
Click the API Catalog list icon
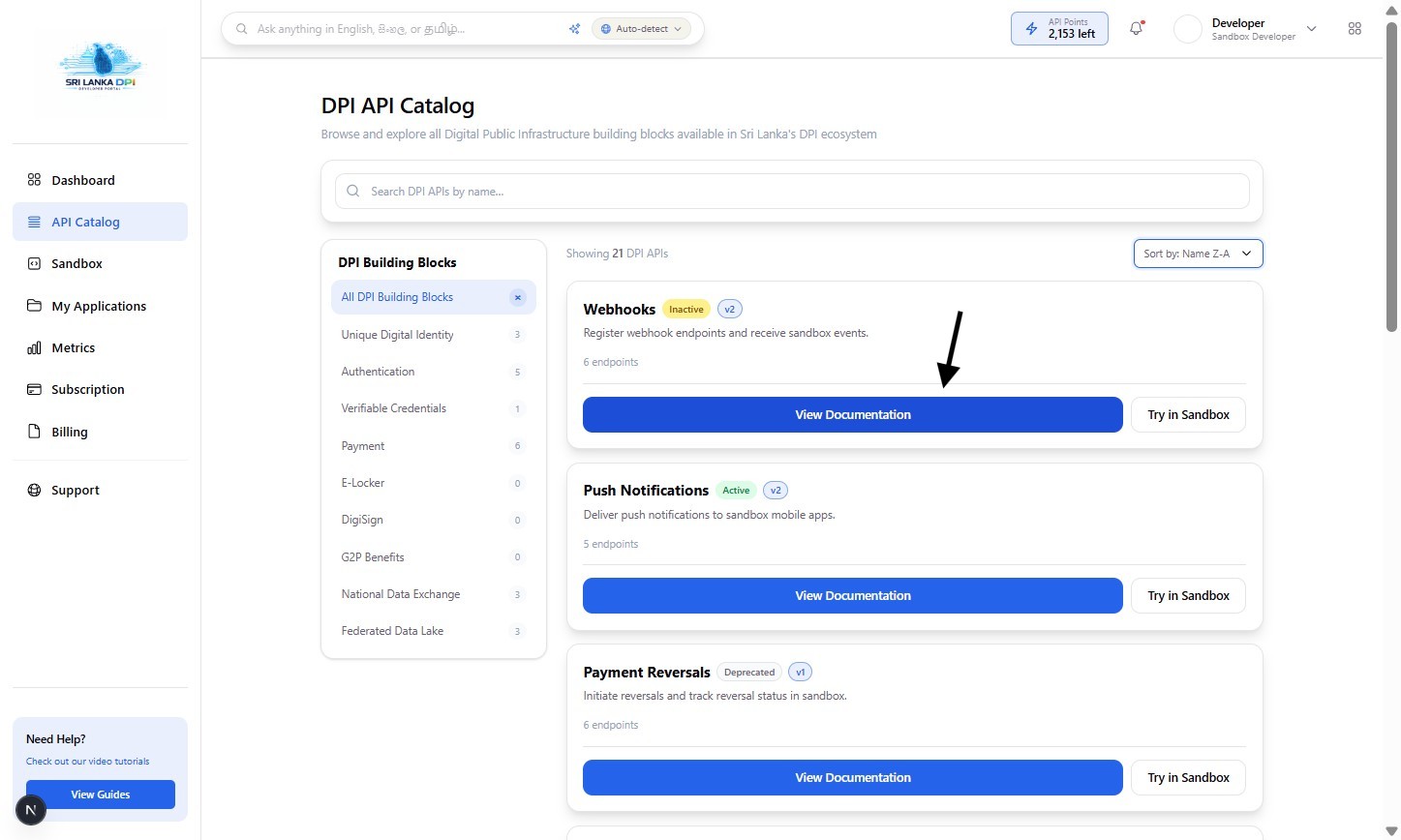34,222
